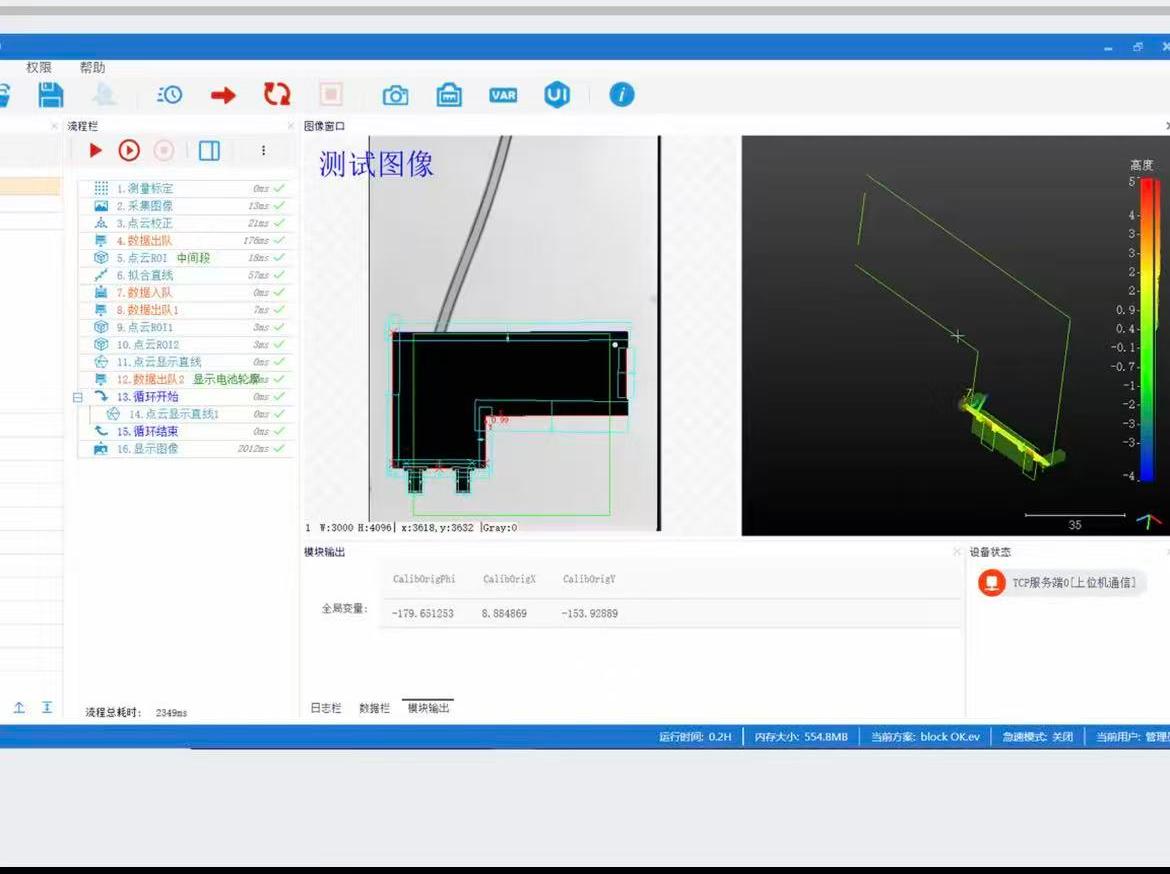The width and height of the screenshot is (1170, 874).
Task: Click the Save floppy disk icon
Action: pyautogui.click(x=50, y=95)
